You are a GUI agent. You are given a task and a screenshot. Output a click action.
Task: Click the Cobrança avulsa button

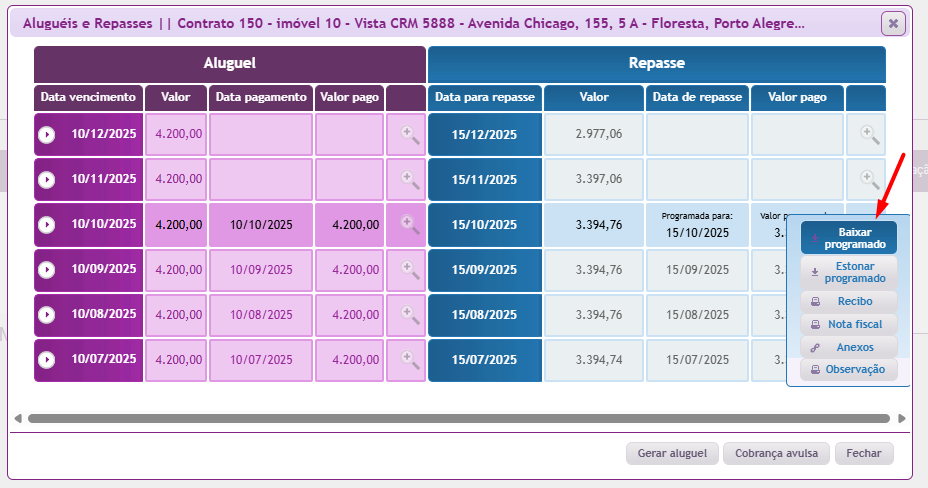(776, 453)
